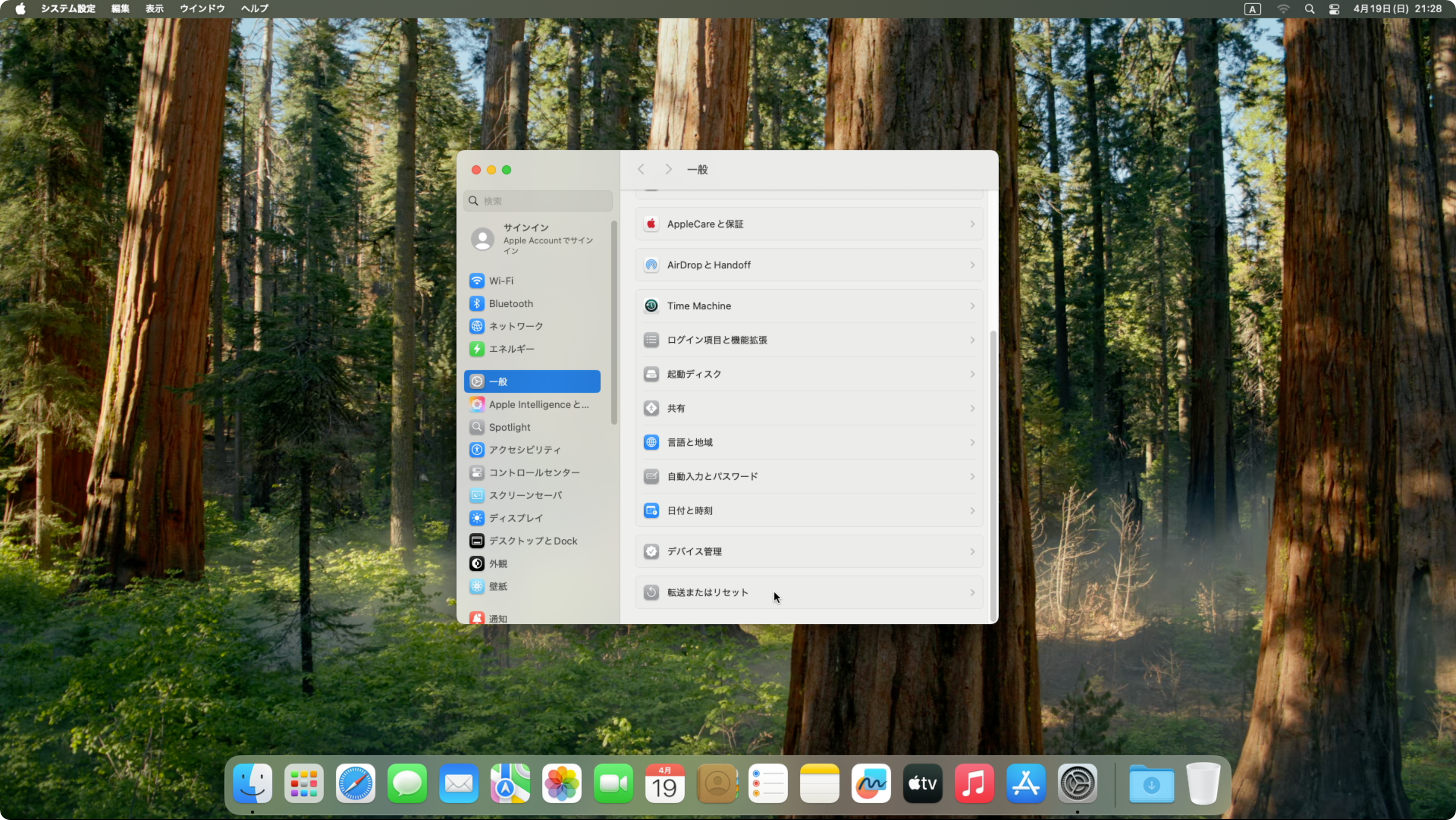1456x820 pixels.
Task: Open the 編集 menu
Action: coord(120,9)
